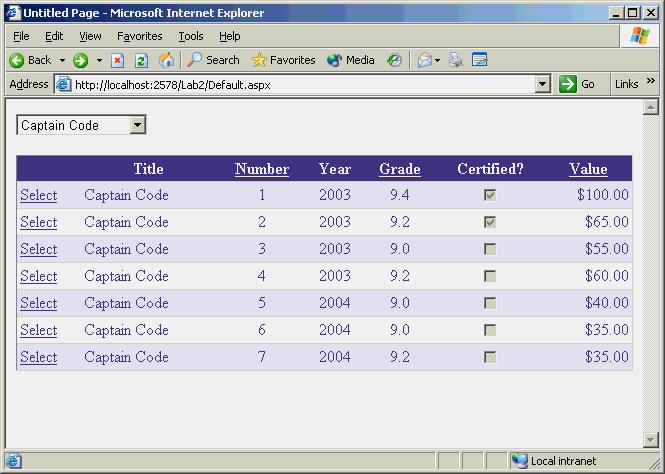This screenshot has width=665, height=474.
Task: Open the Search pane
Action: [x=213, y=60]
